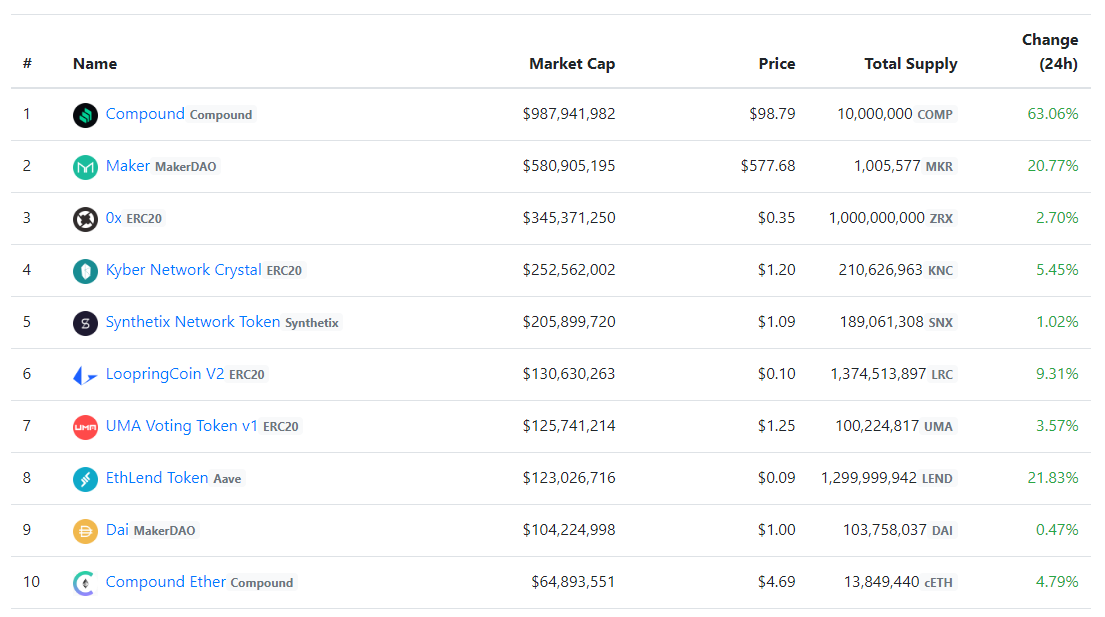1105x617 pixels.
Task: Sort by the Name column header
Action: 95,63
